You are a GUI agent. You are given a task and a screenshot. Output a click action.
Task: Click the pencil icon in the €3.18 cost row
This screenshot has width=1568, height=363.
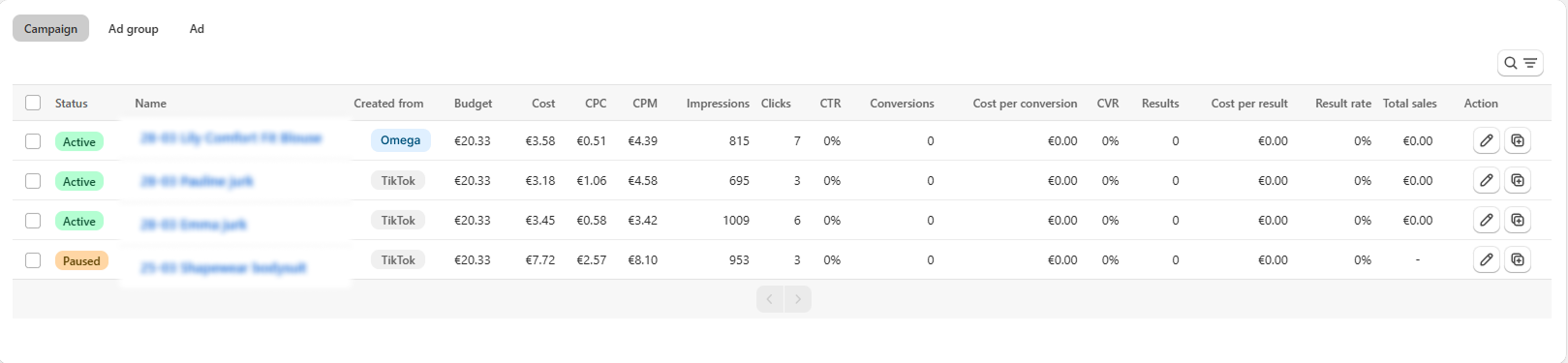pos(1486,180)
